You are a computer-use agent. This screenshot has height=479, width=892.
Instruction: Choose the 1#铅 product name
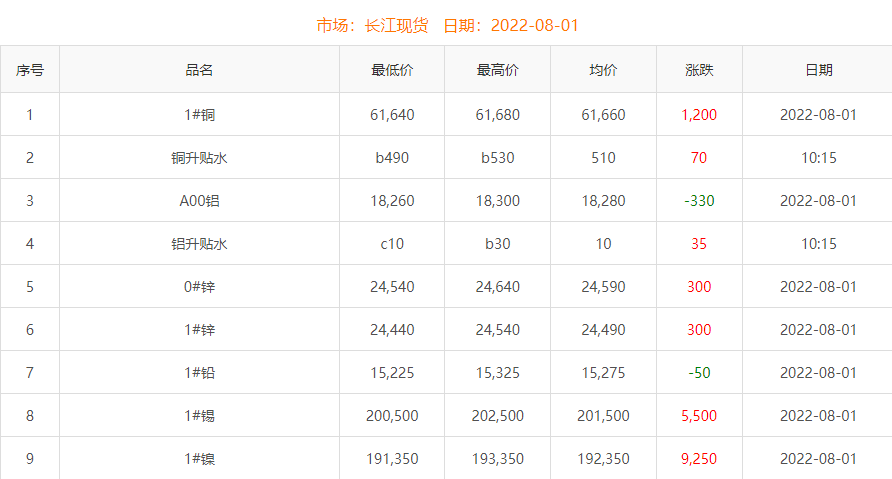point(199,373)
